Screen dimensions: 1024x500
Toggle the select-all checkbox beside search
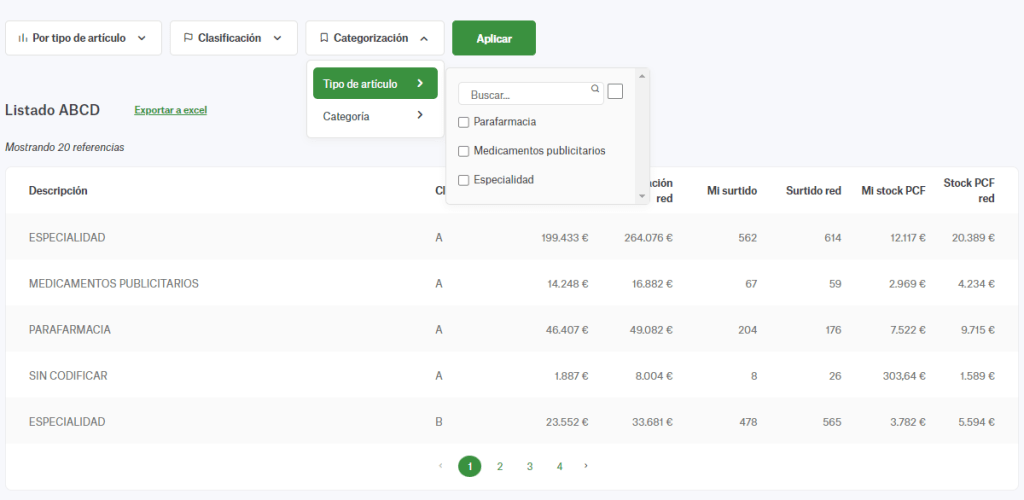[x=615, y=91]
